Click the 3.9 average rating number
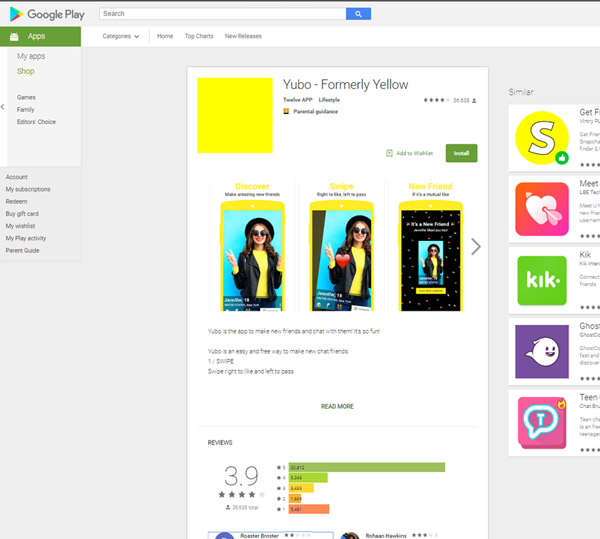Image resolution: width=600 pixels, height=539 pixels. [241, 476]
